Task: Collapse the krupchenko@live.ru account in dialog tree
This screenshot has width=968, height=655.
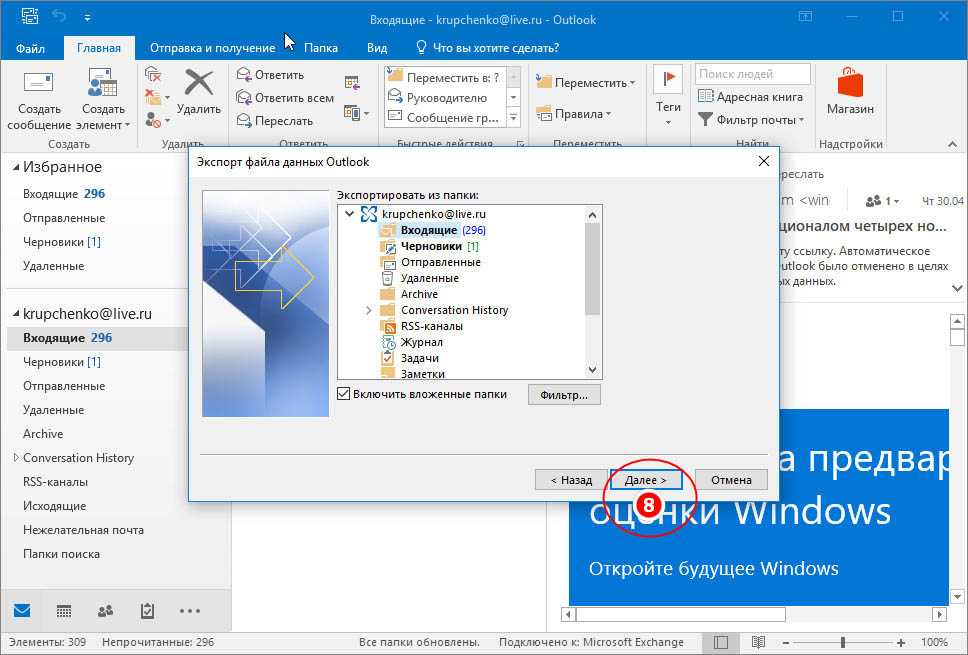Action: (x=349, y=214)
